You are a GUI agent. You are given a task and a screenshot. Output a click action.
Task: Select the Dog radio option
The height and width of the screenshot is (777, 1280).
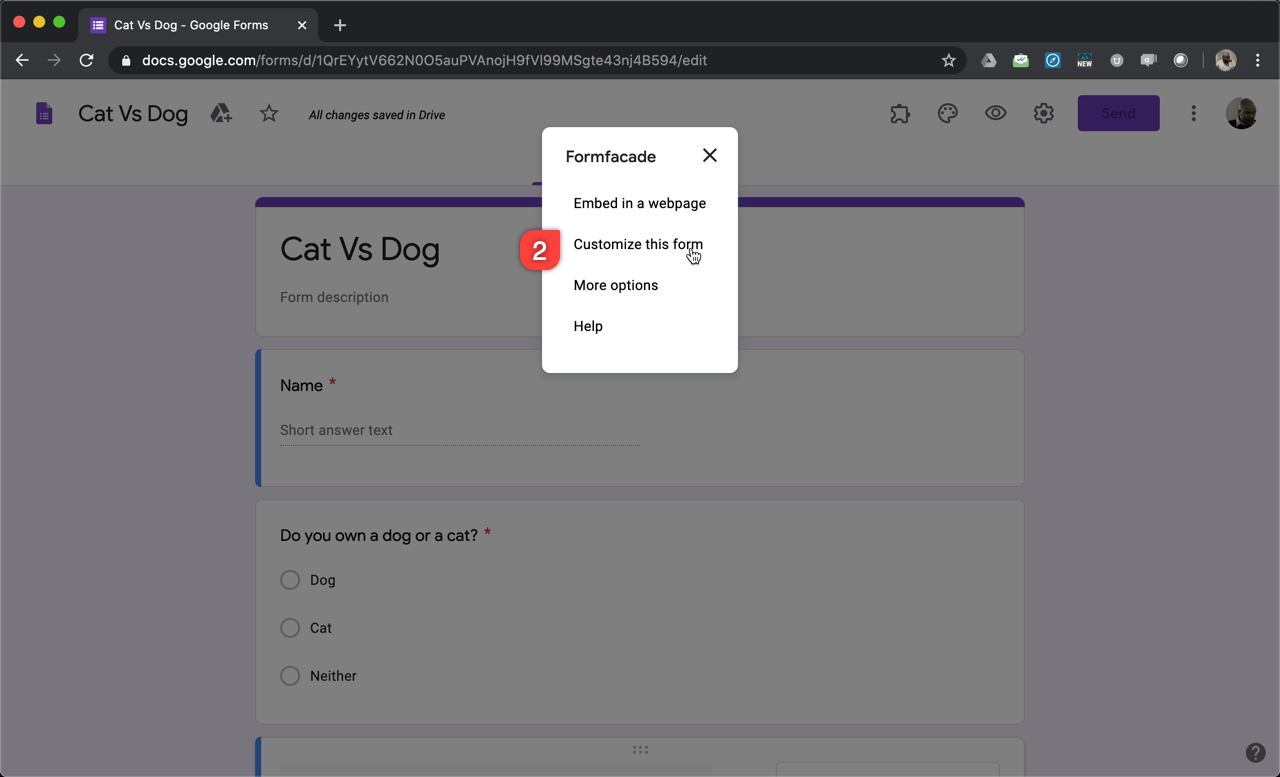[x=290, y=580]
